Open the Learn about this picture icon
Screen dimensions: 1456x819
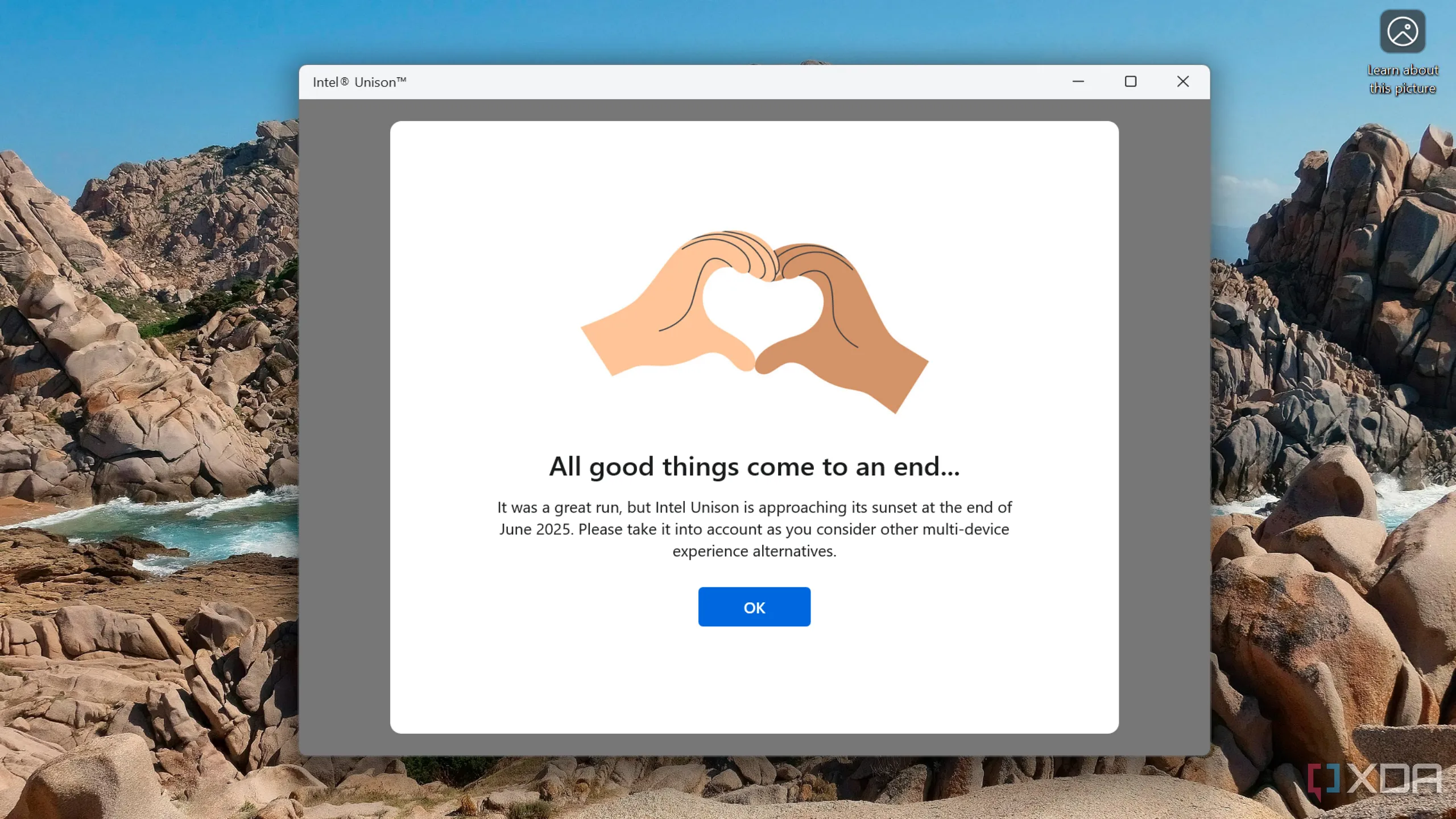point(1402,32)
